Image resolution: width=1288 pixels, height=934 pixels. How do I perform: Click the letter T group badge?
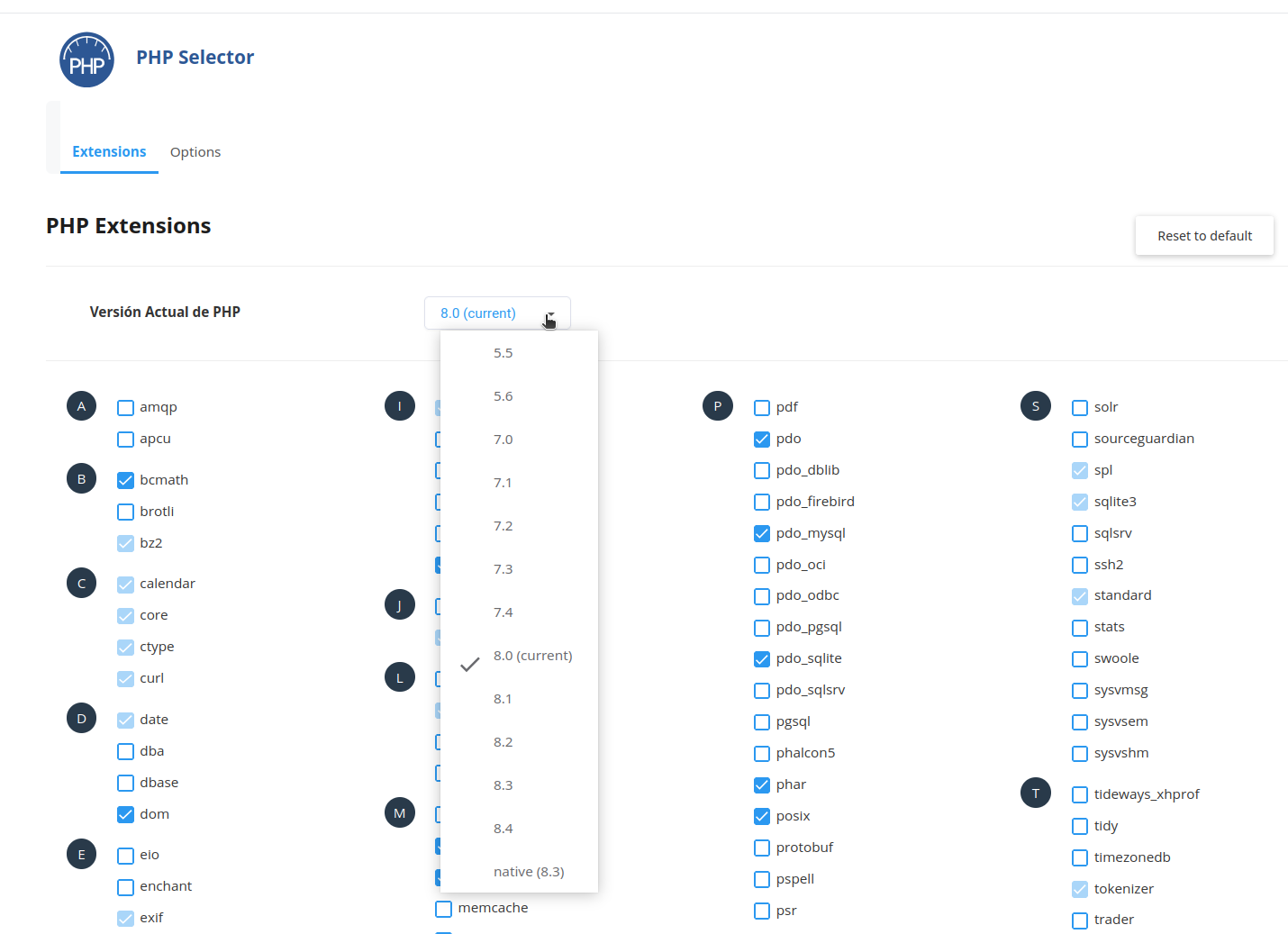click(x=1036, y=793)
